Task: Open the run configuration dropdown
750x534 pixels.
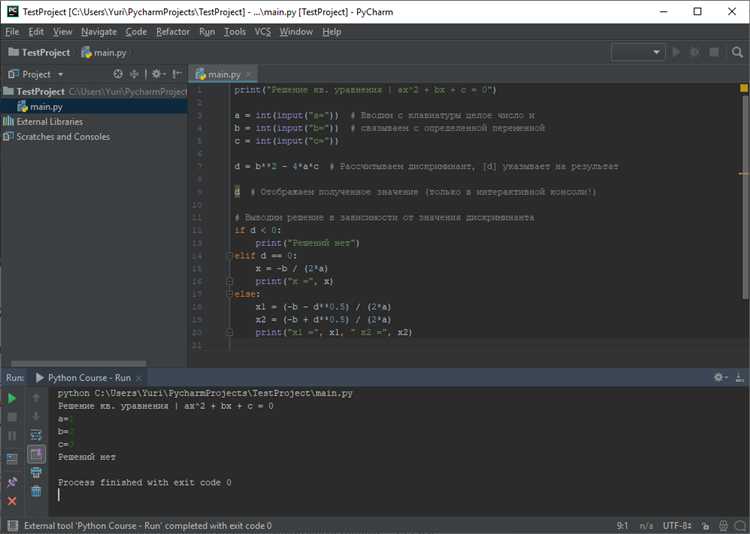Action: (x=638, y=52)
